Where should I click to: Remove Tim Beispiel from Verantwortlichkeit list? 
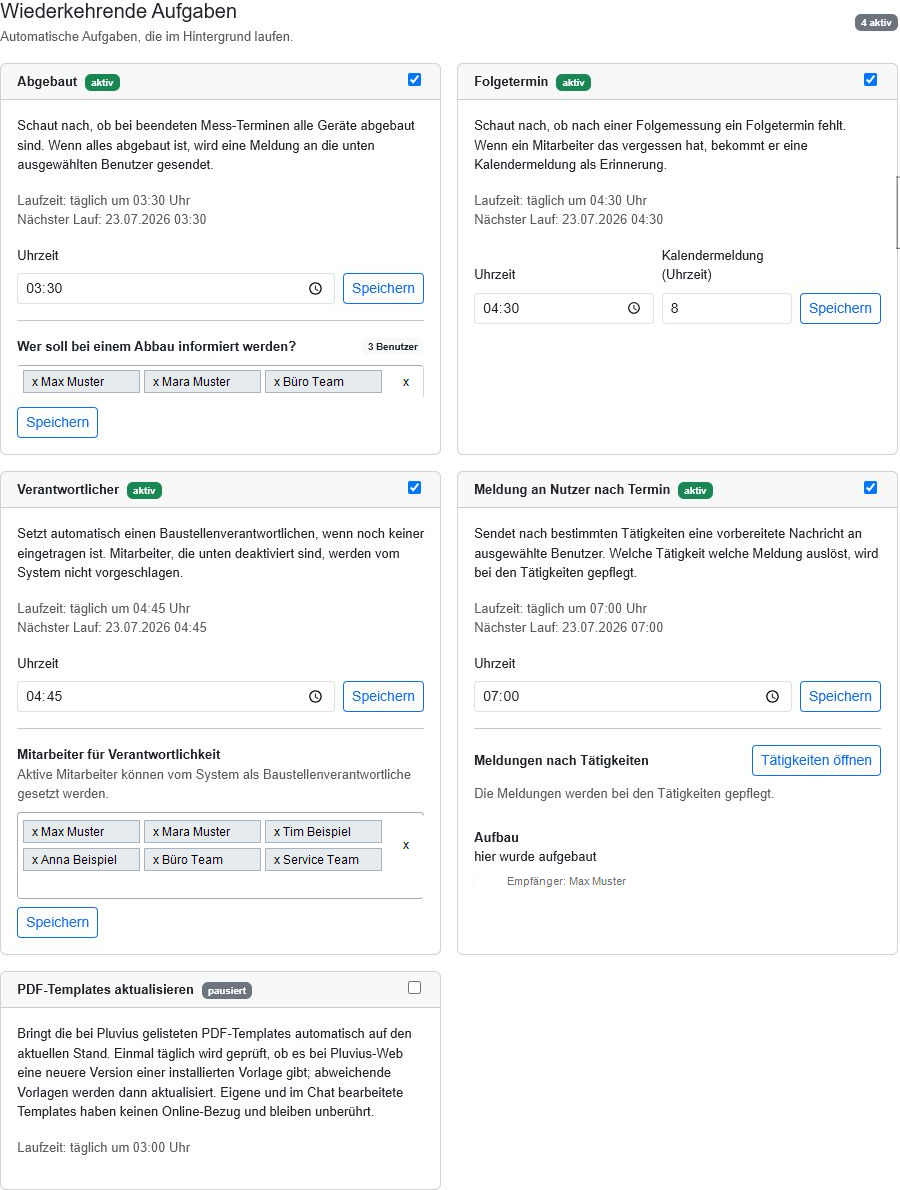pyautogui.click(x=277, y=832)
